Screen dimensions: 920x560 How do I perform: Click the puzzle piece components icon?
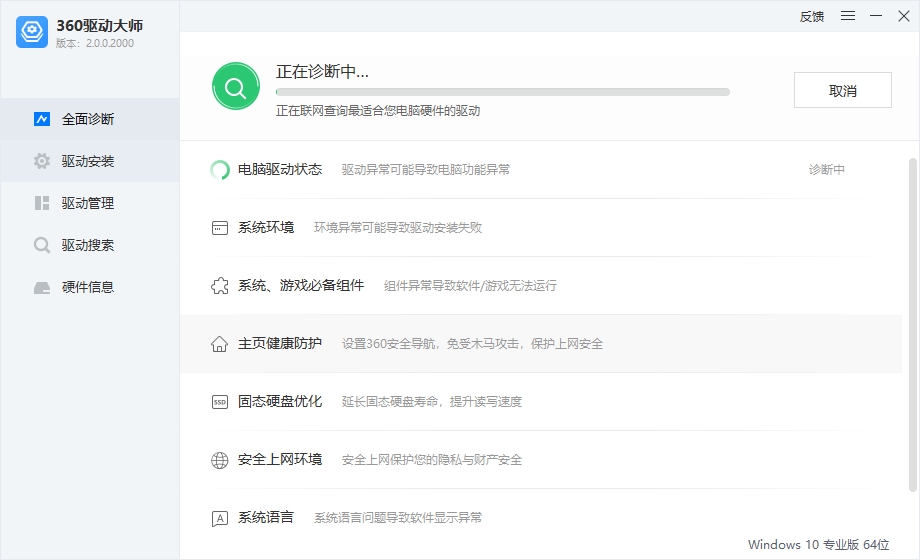click(220, 286)
